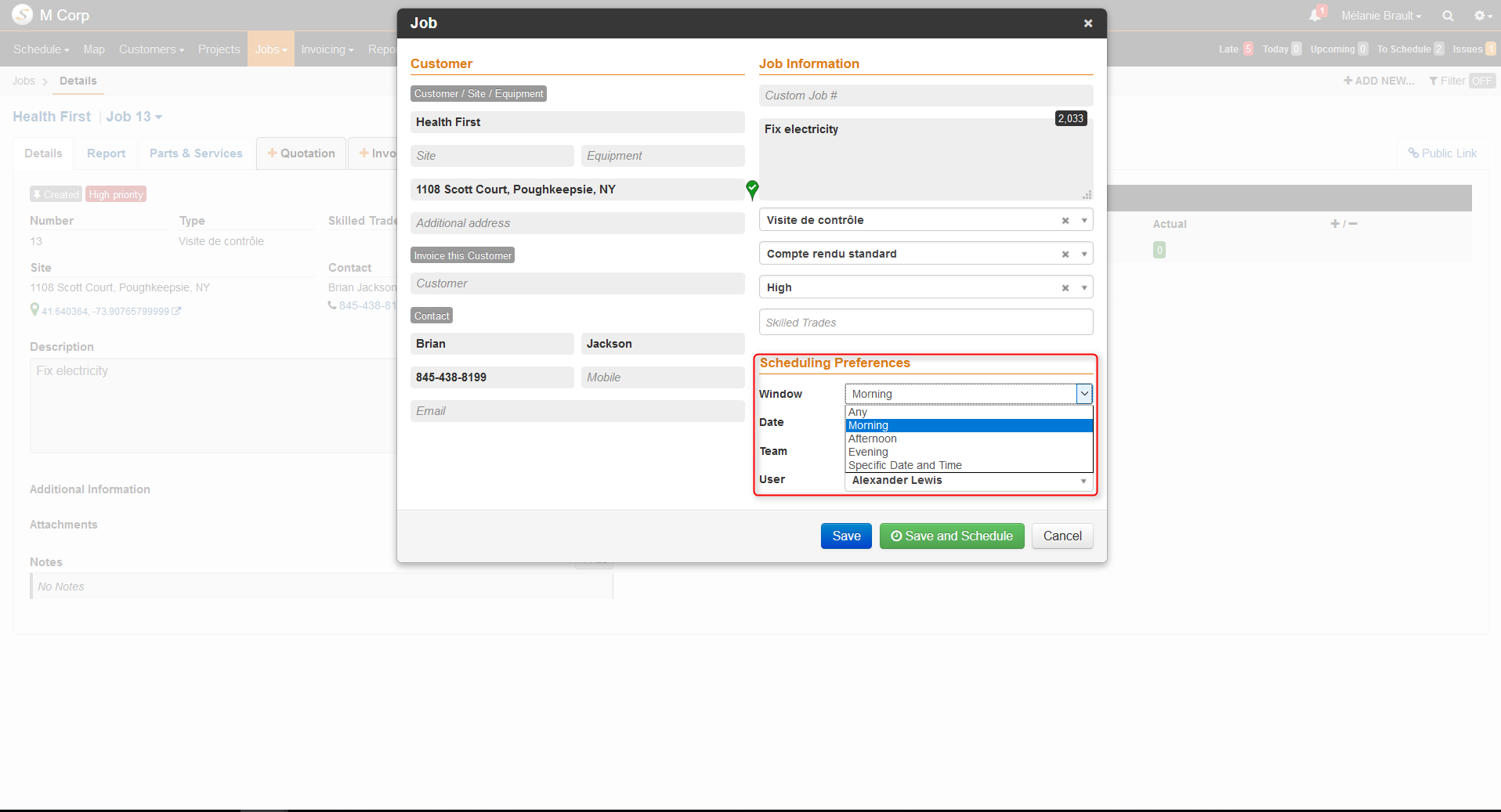
Task: Click ADD NEW... in the toolbar
Action: coord(1379,81)
